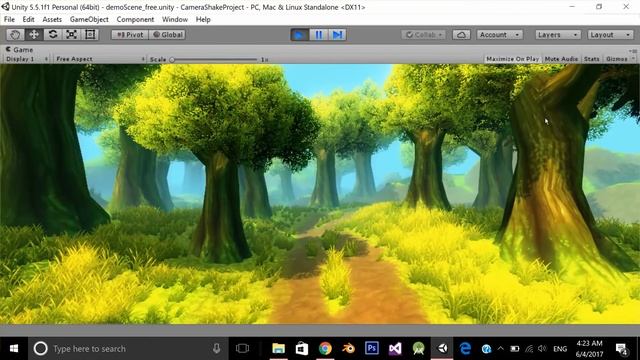This screenshot has width=640, height=360.
Task: Open the clock showing 4:23 AM
Action: click(589, 349)
